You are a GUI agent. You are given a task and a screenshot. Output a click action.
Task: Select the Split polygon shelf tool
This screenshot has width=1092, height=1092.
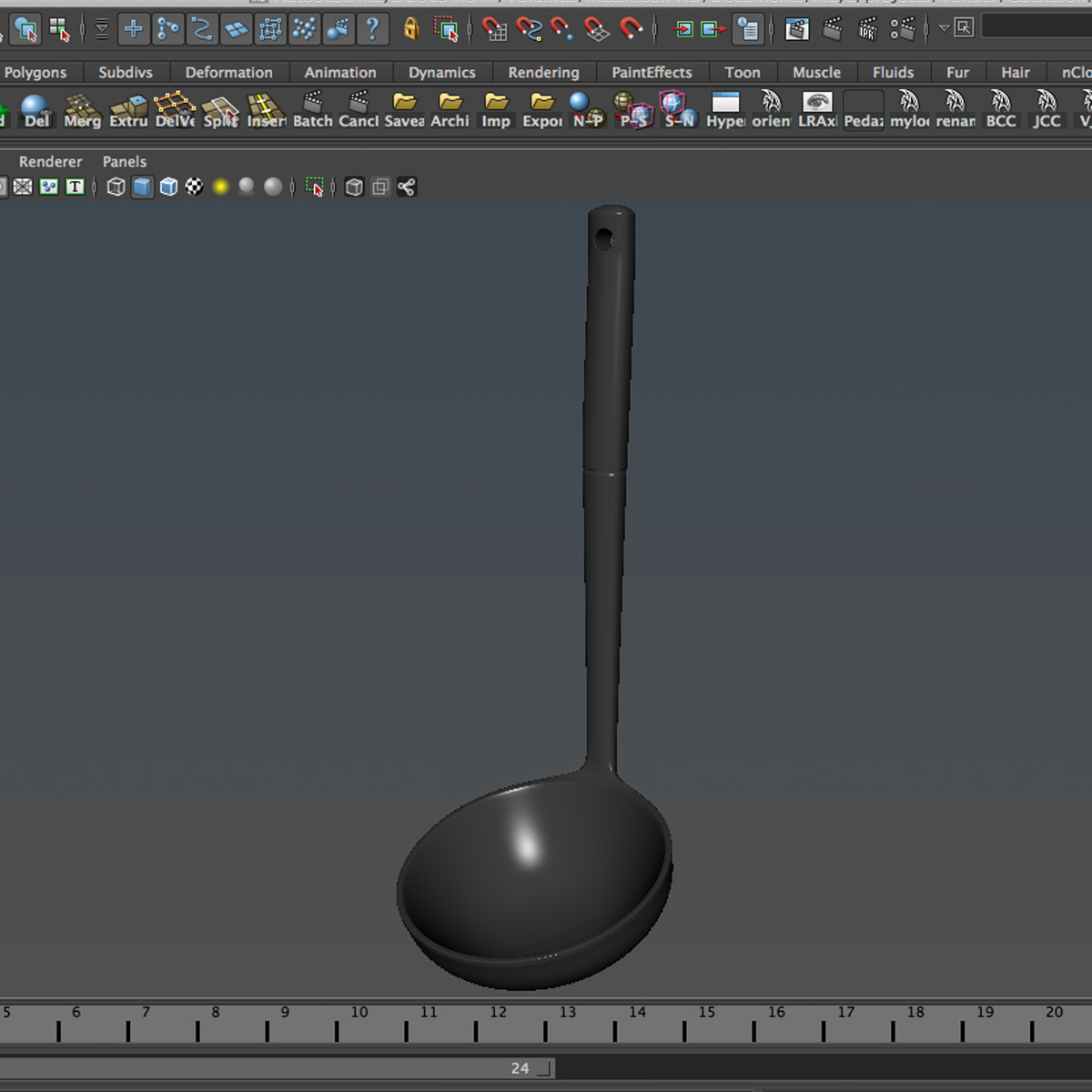(x=220, y=110)
